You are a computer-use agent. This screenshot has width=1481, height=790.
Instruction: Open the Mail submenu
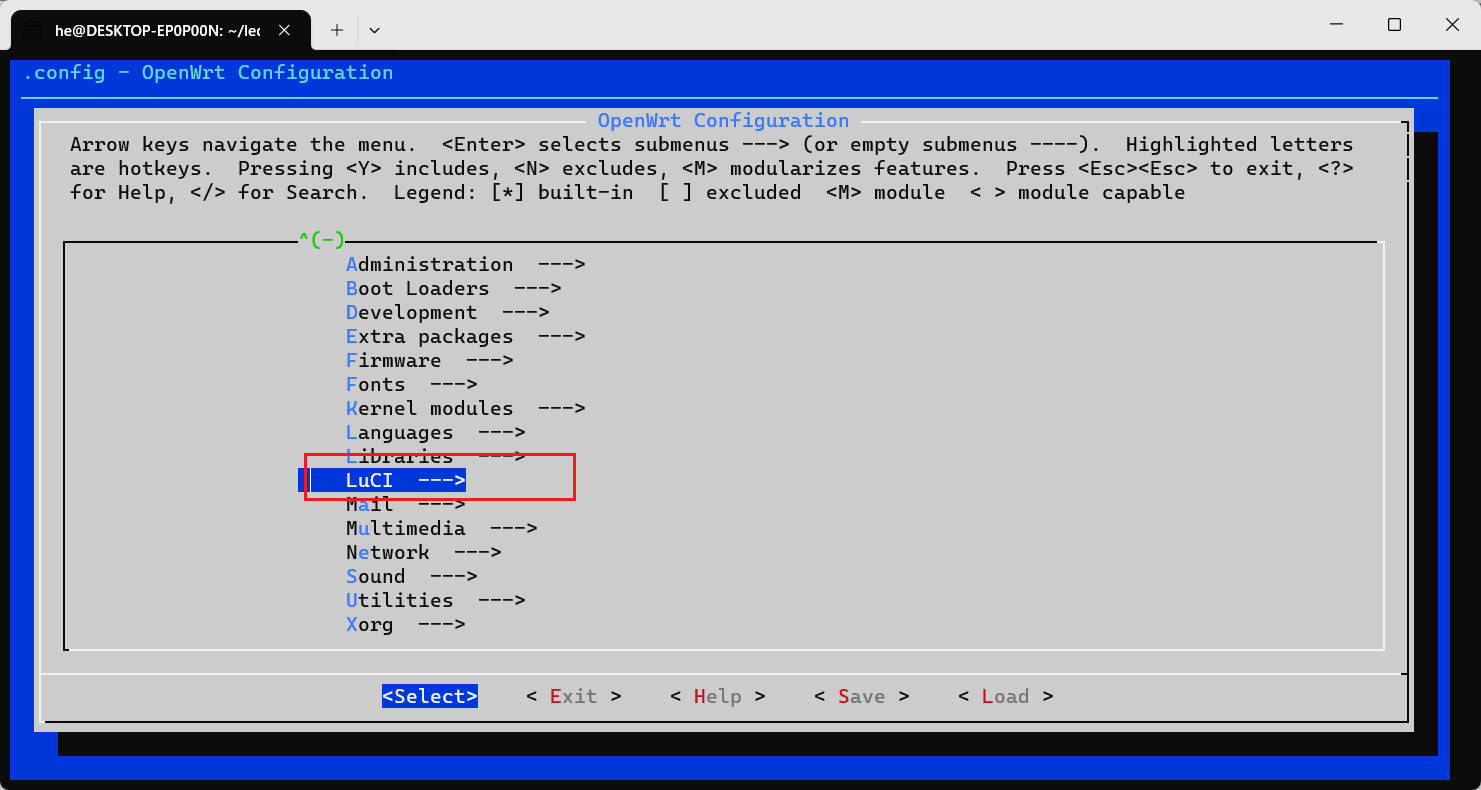(405, 505)
